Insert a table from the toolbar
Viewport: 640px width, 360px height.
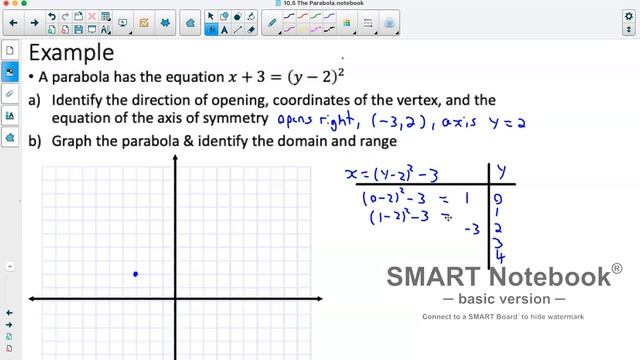point(105,16)
